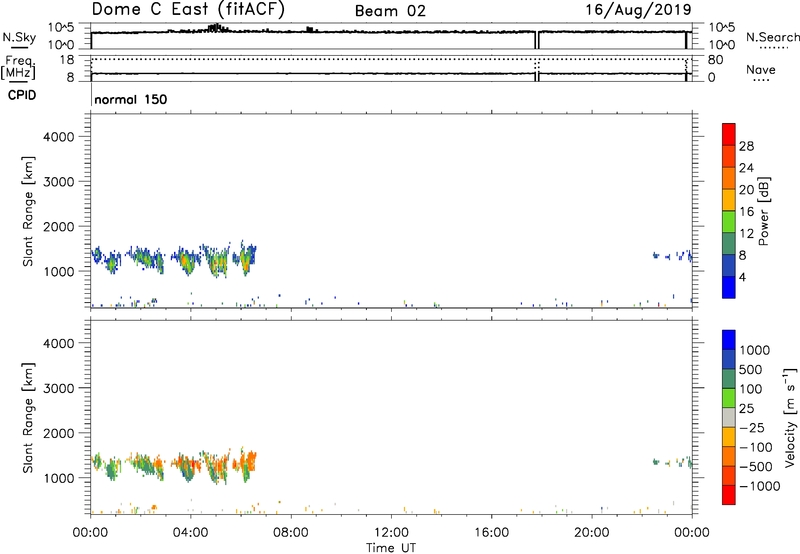The width and height of the screenshot is (800, 554).
Task: Click the gray swatch on Velocity colorbar
Action: (729, 418)
